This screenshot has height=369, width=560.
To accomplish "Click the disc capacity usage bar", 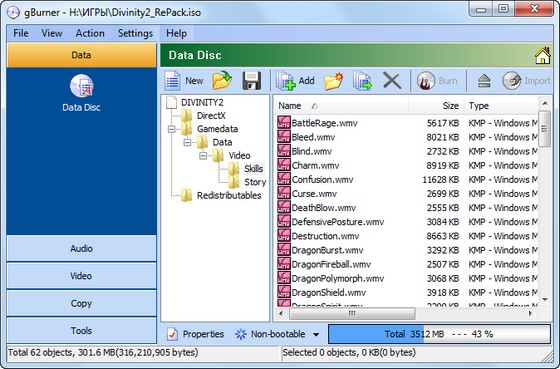I will click(439, 334).
